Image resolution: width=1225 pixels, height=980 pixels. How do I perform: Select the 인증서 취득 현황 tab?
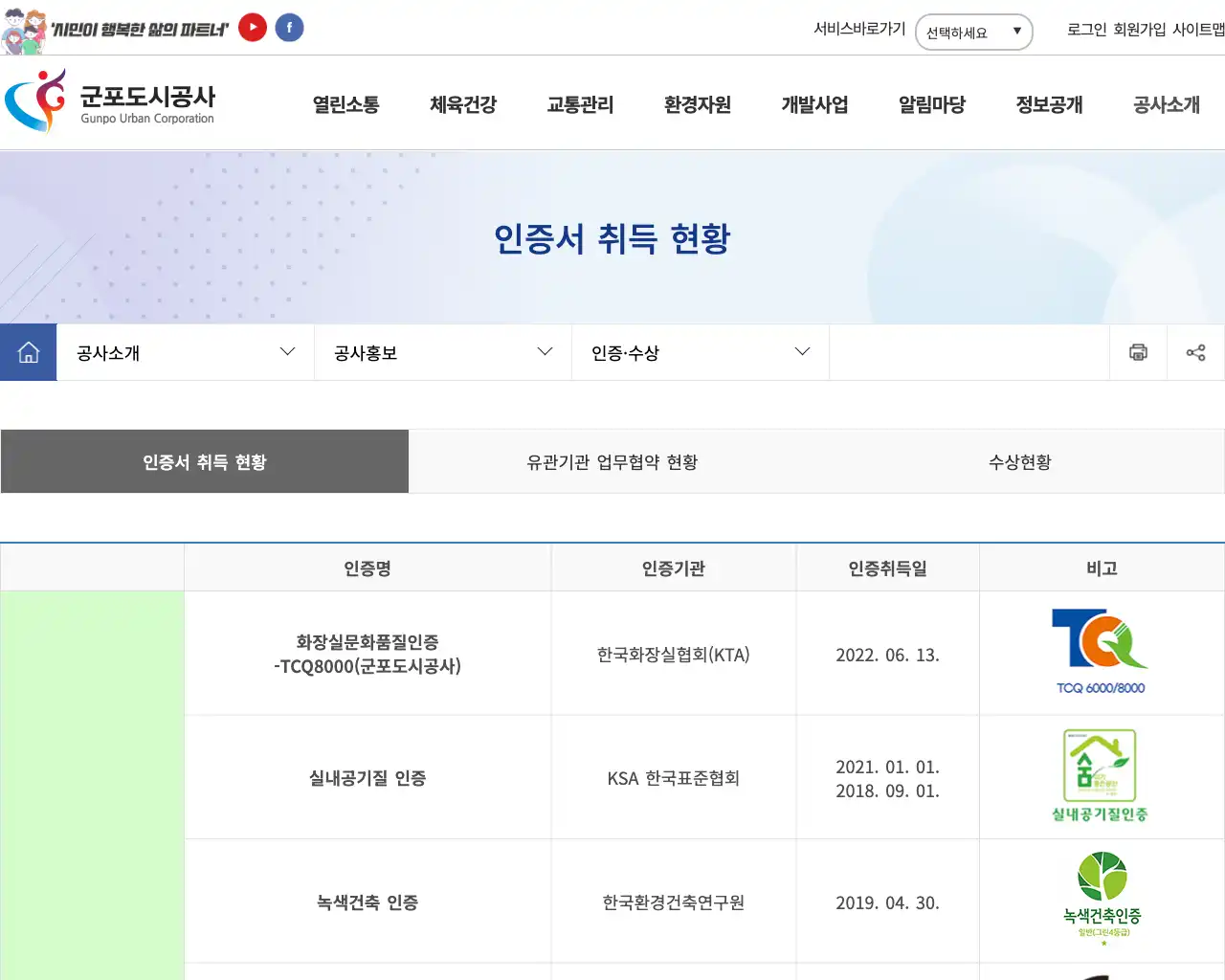(x=205, y=462)
